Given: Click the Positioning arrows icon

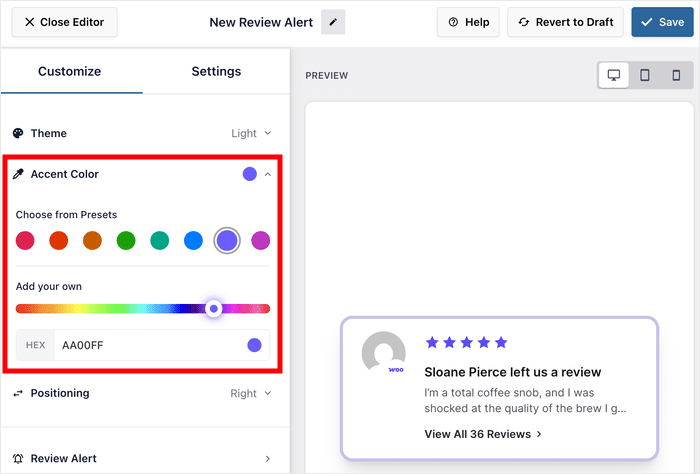Looking at the screenshot, I should pos(18,393).
